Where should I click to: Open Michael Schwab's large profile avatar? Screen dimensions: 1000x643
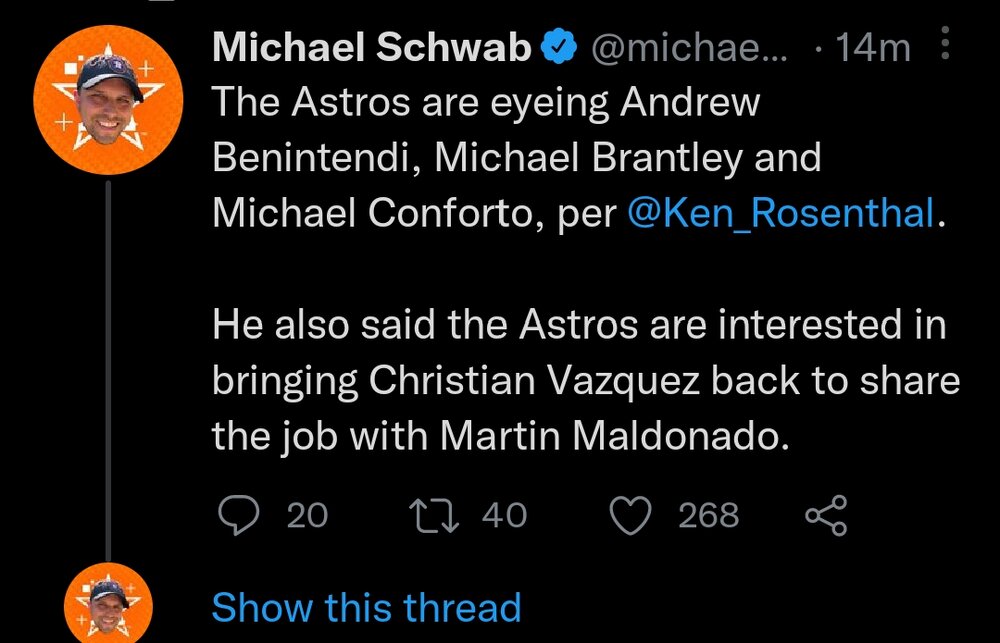tap(108, 100)
